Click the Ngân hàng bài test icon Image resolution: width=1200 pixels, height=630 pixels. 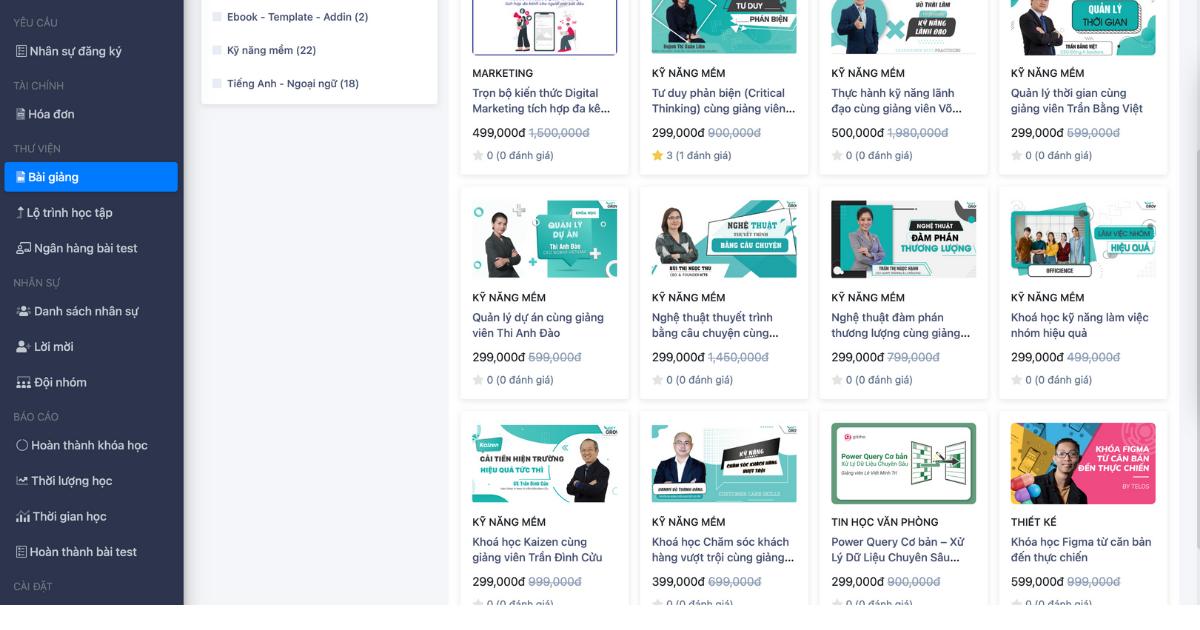(x=24, y=248)
